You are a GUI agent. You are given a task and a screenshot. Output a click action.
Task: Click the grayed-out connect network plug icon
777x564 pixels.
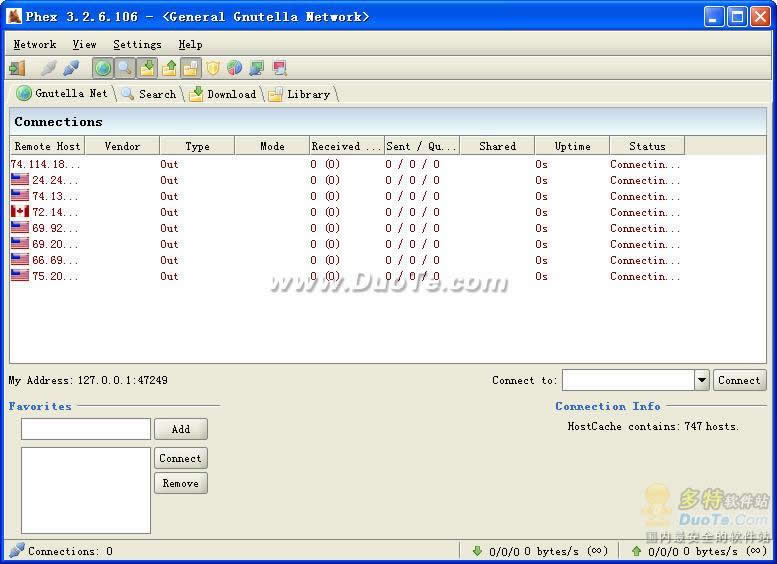click(x=49, y=68)
